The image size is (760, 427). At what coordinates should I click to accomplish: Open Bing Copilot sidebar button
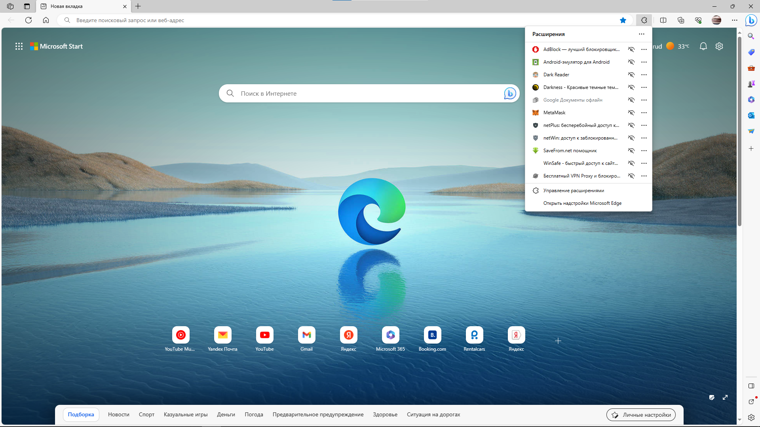tap(751, 20)
